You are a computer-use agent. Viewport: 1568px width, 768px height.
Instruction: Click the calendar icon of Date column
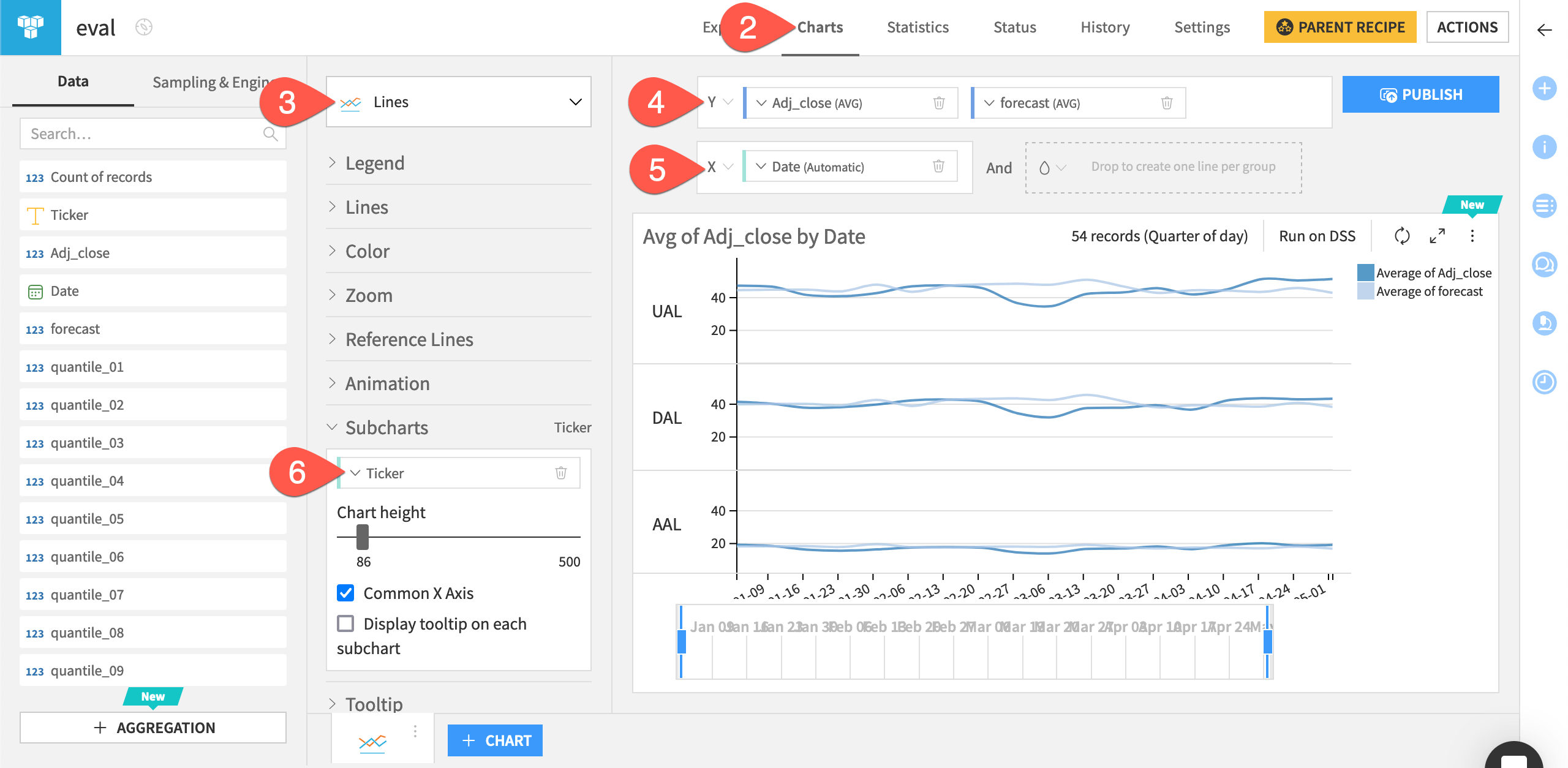coord(36,292)
